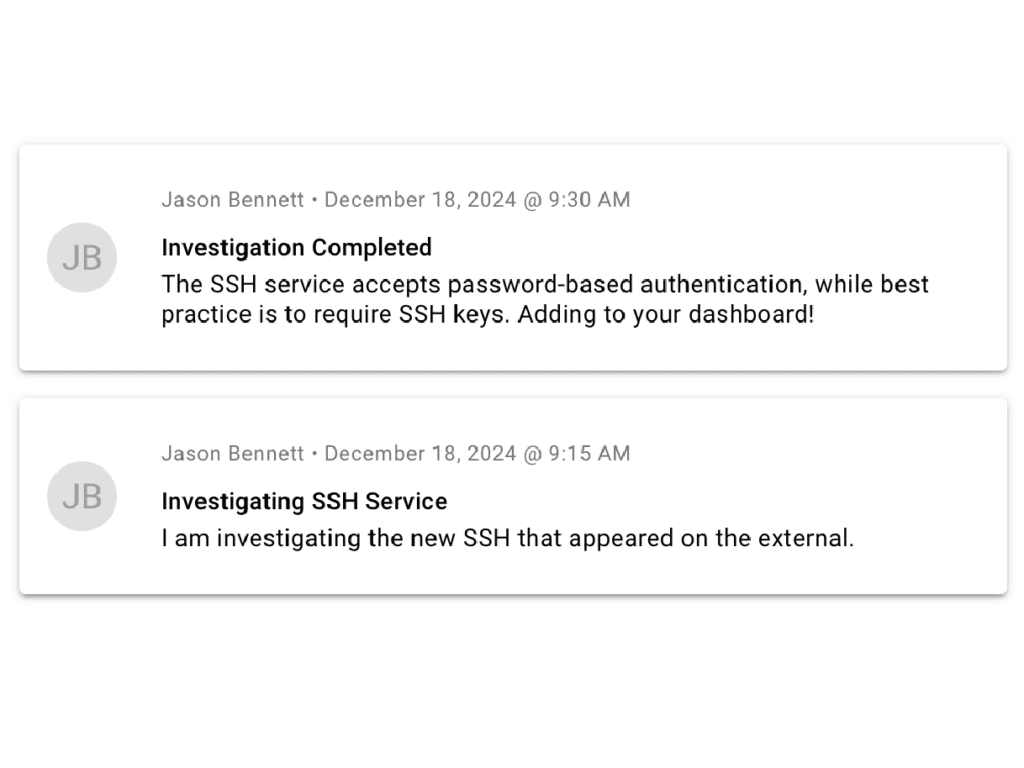Click the word 'Completed' in the first heading
Viewport: 1024px width, 768px height.
click(372, 248)
